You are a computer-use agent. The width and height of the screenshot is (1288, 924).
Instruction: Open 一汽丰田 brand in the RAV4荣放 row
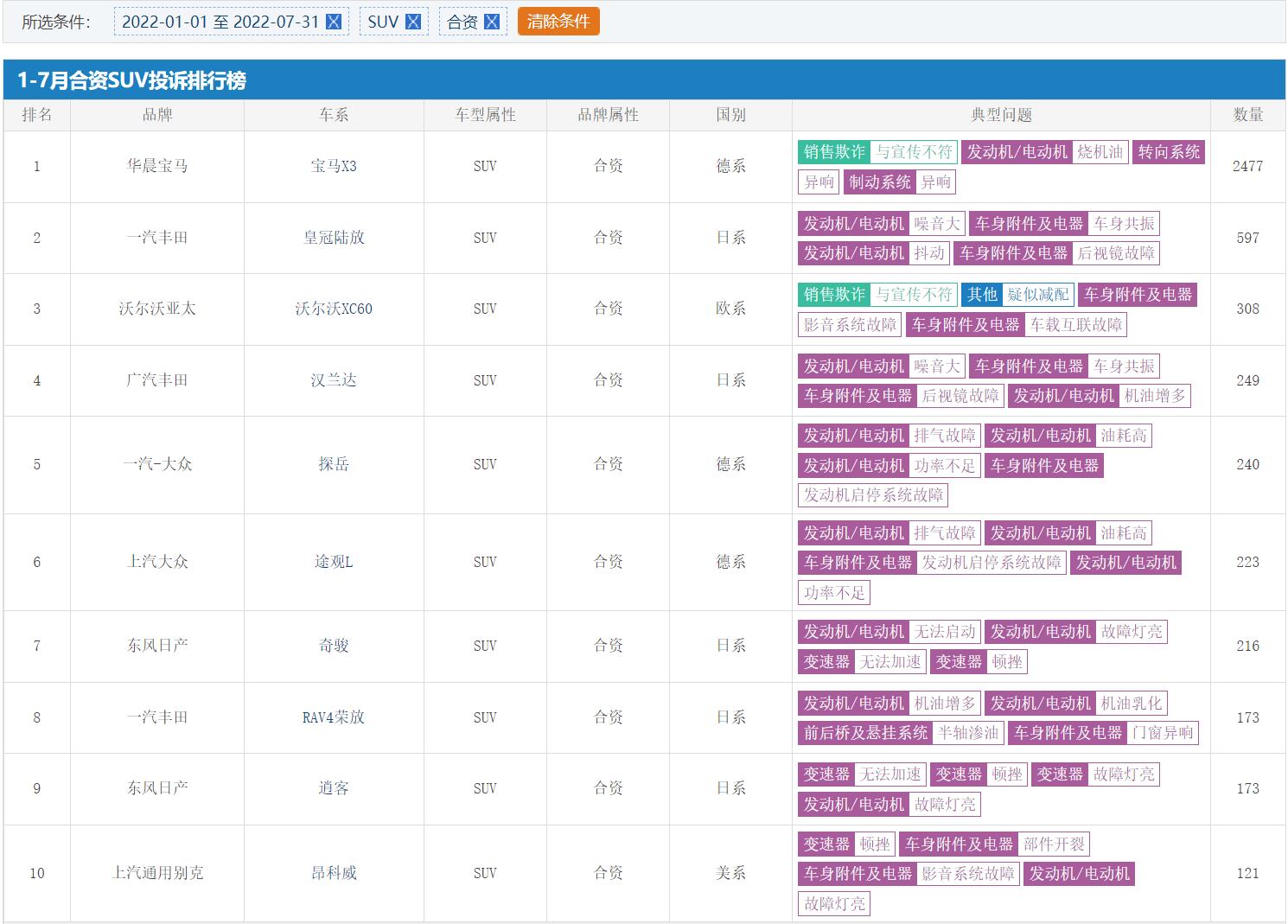(157, 717)
